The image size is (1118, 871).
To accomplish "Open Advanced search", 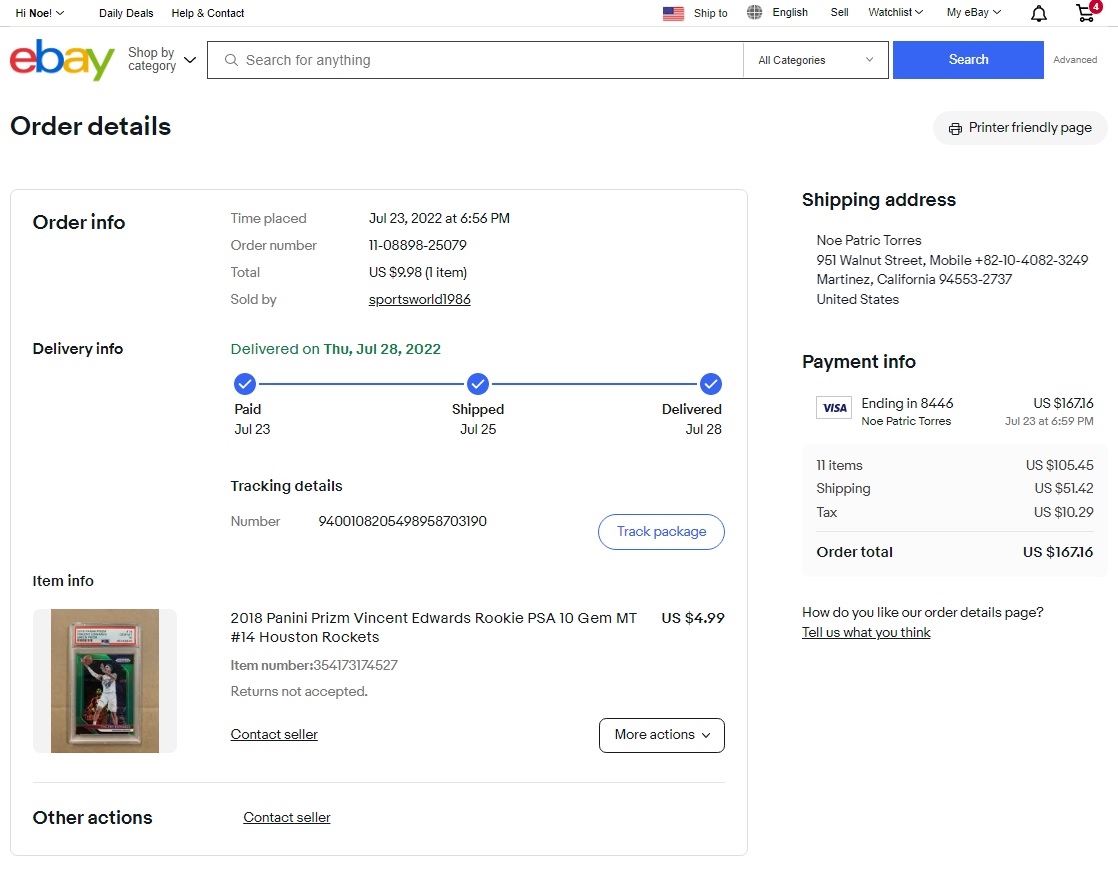I will coord(1075,60).
